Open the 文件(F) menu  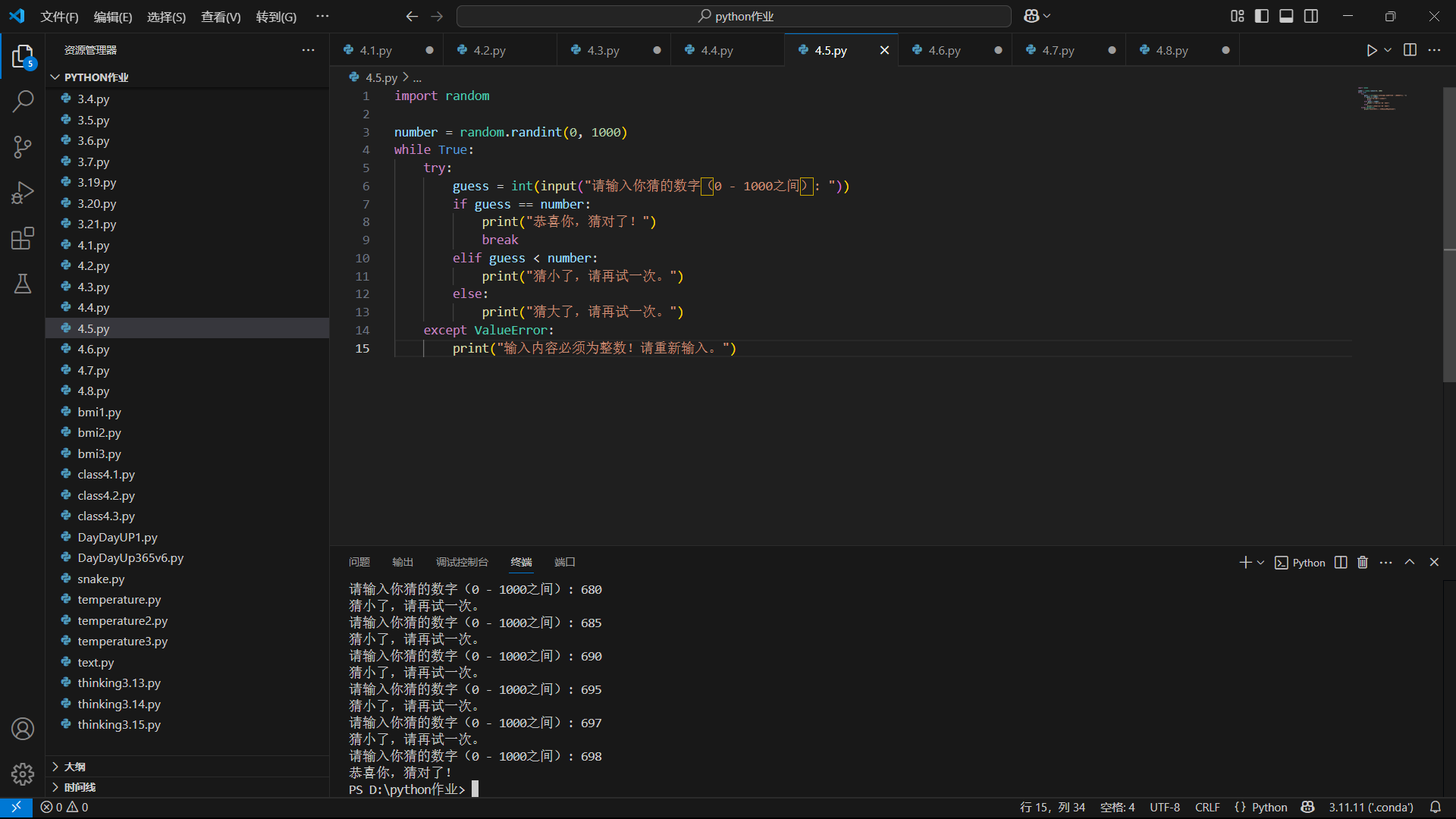(x=59, y=17)
